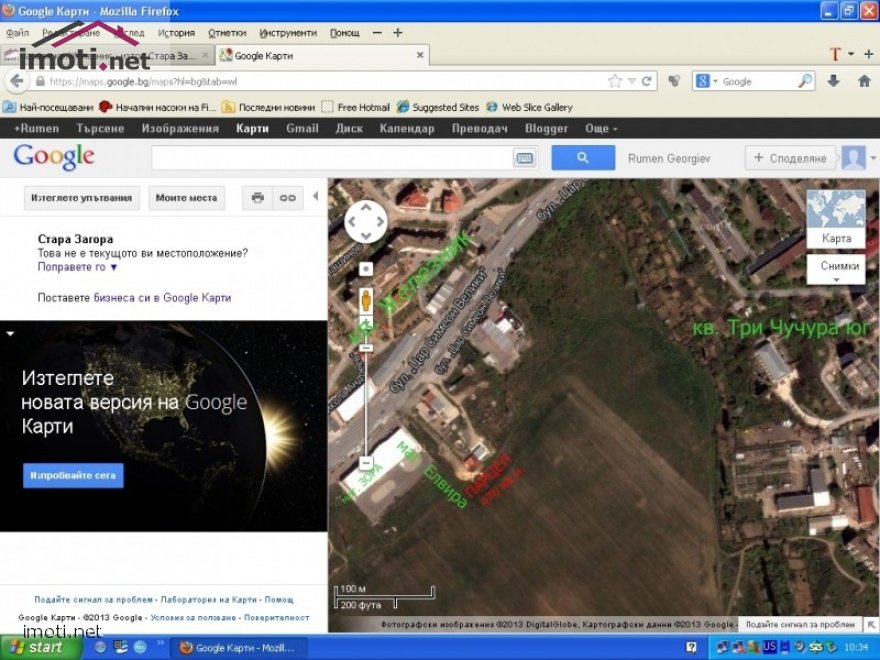Select the Google Карти Firefox taskbar item
This screenshot has width=880, height=660.
[x=238, y=648]
